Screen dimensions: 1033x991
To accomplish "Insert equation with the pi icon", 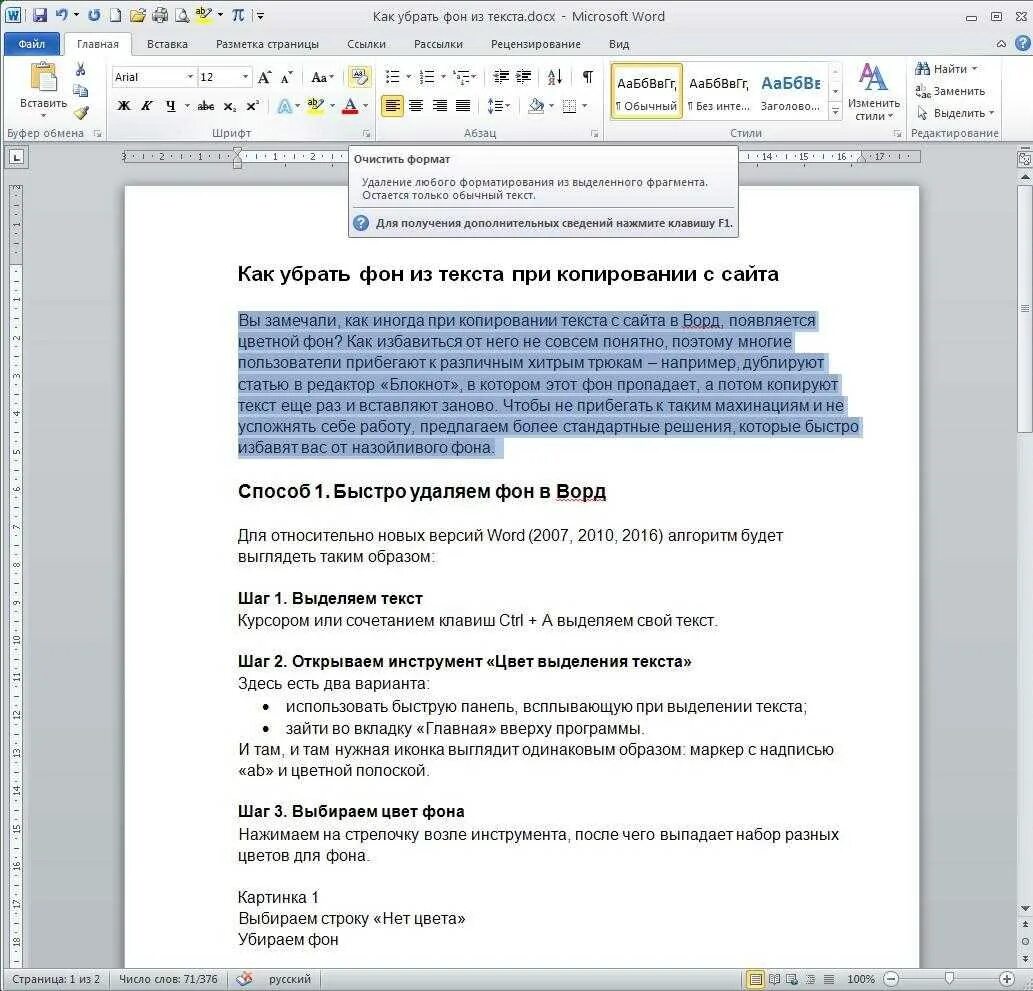I will (238, 14).
